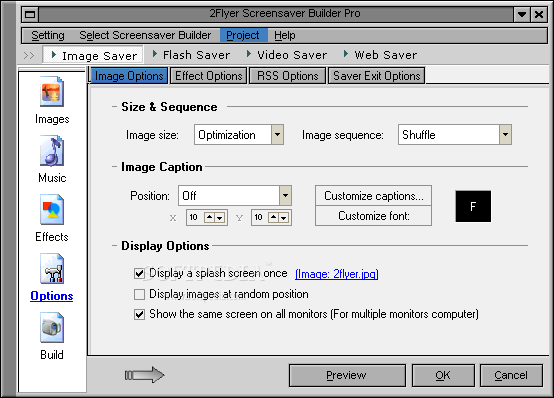Open the window system menu icon

click(x=30, y=14)
